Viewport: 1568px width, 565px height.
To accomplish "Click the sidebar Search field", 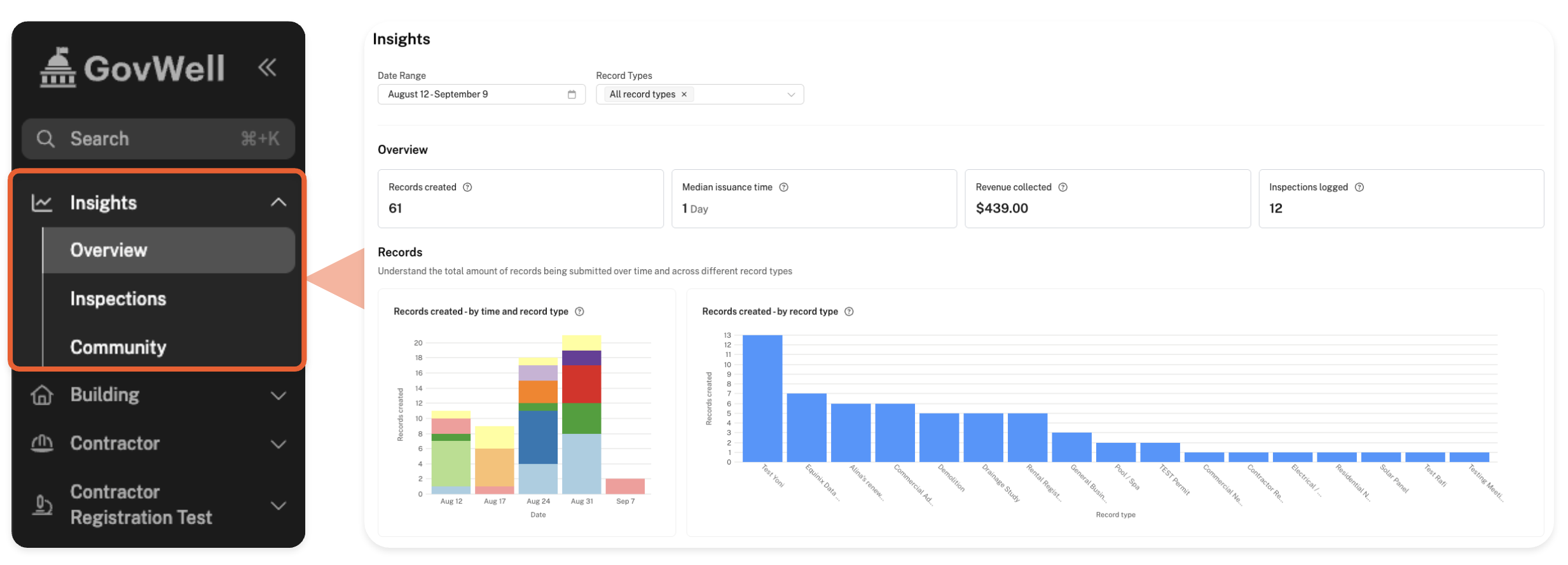I will [x=158, y=139].
